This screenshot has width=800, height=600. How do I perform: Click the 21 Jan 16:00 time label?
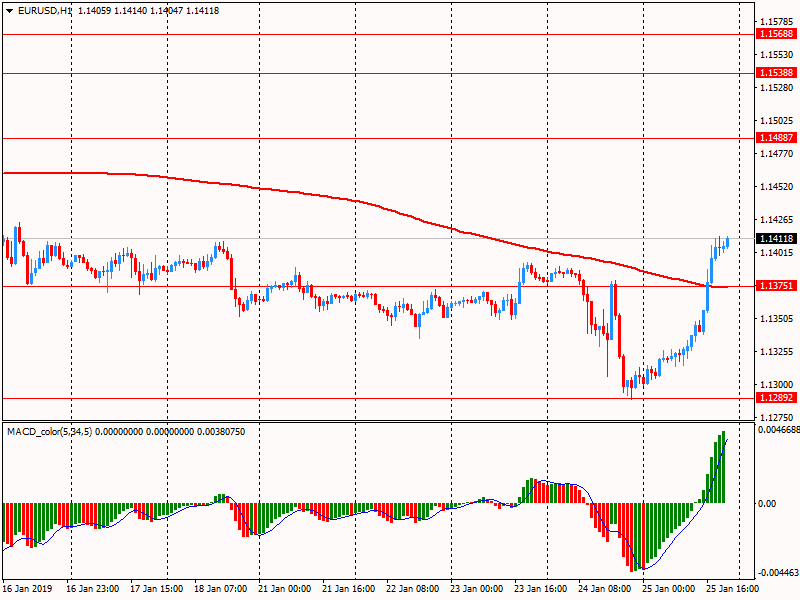[348, 589]
